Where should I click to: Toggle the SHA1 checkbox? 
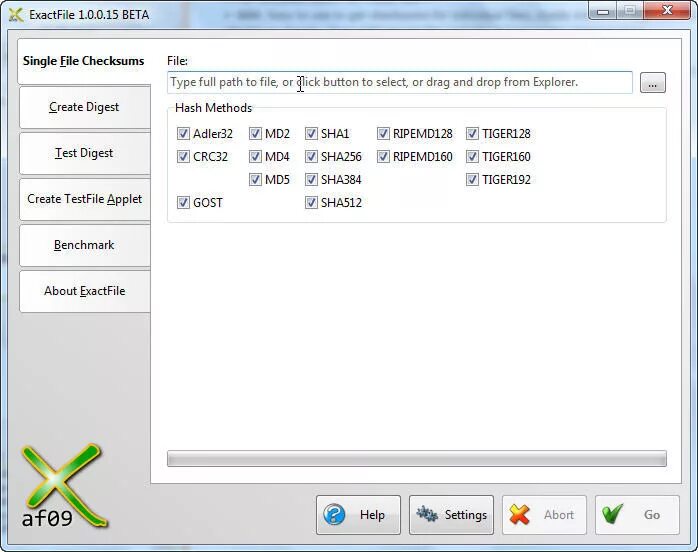(x=311, y=134)
